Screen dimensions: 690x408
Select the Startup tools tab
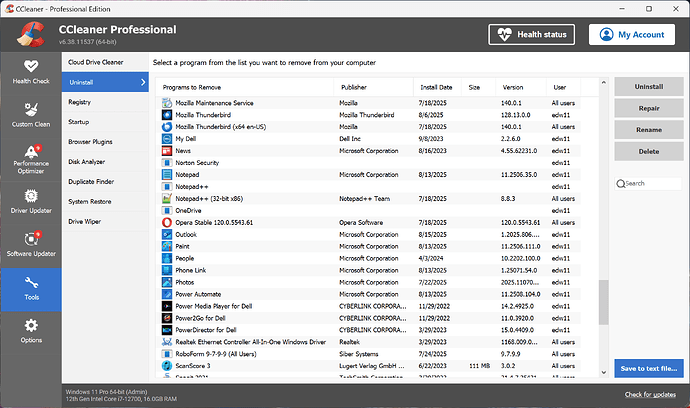tap(79, 122)
